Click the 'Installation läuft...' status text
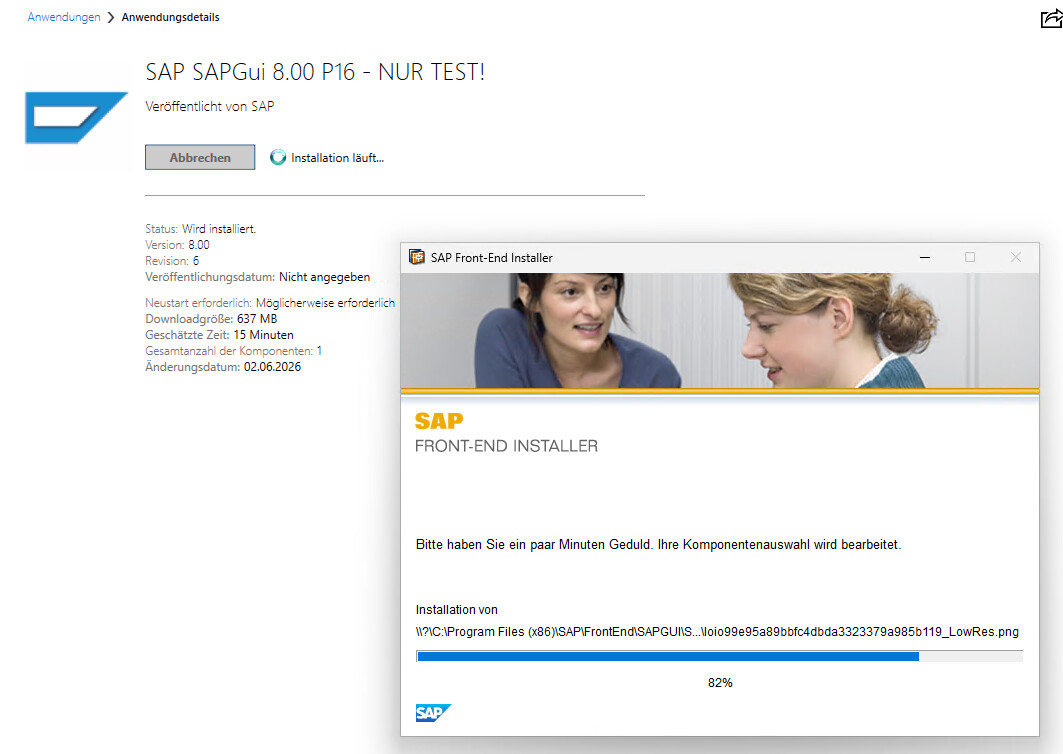The width and height of the screenshot is (1063, 754). [x=338, y=158]
